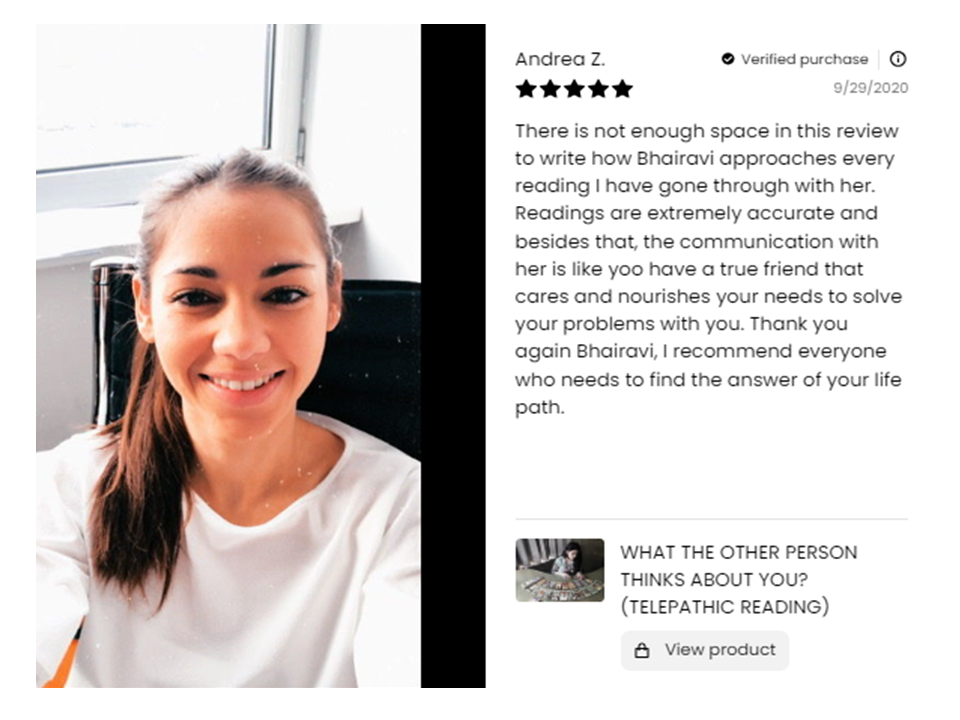Click the info icon beside Verified purchase

pyautogui.click(x=898, y=59)
